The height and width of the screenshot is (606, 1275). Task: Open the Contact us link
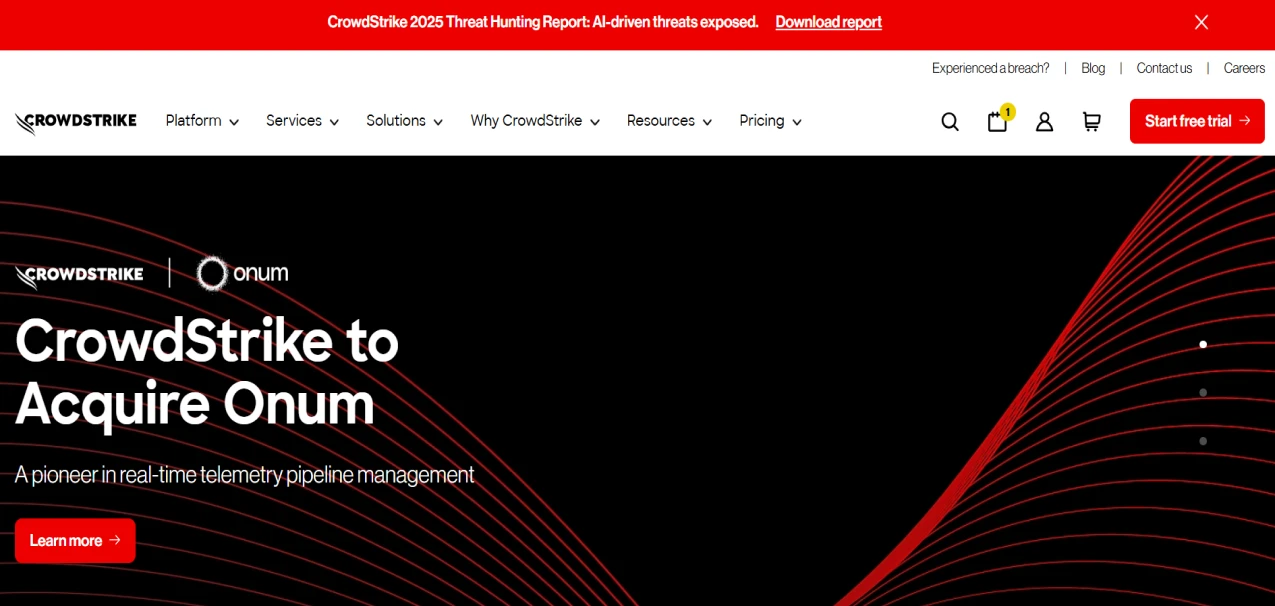point(1164,68)
